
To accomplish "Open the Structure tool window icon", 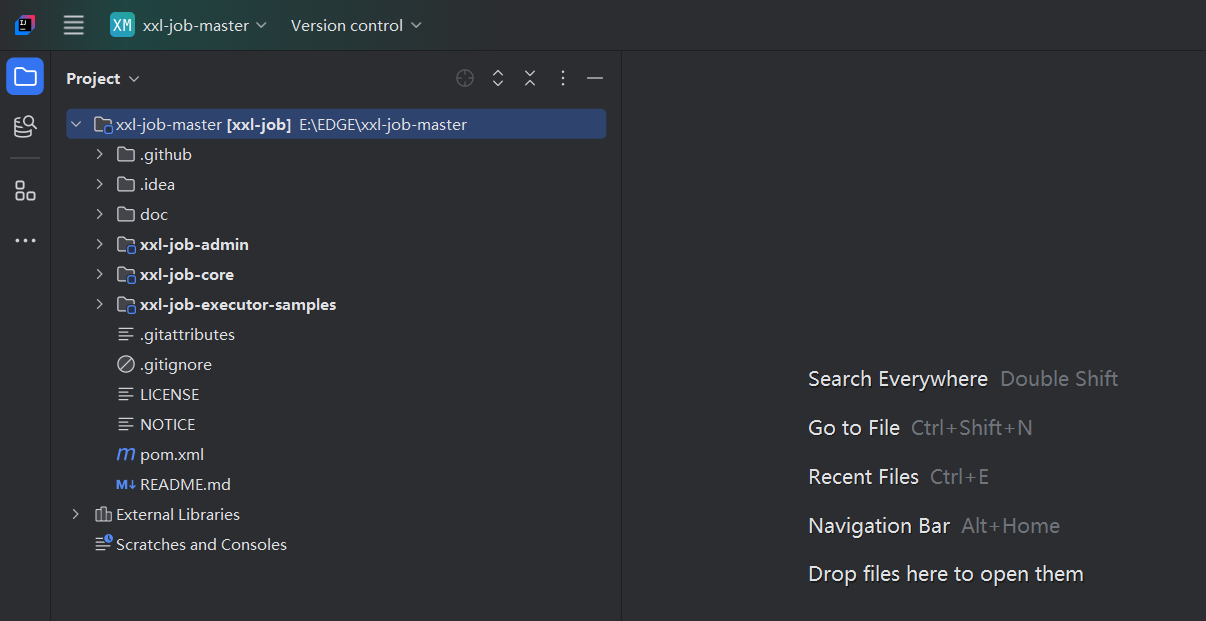I will (x=25, y=191).
